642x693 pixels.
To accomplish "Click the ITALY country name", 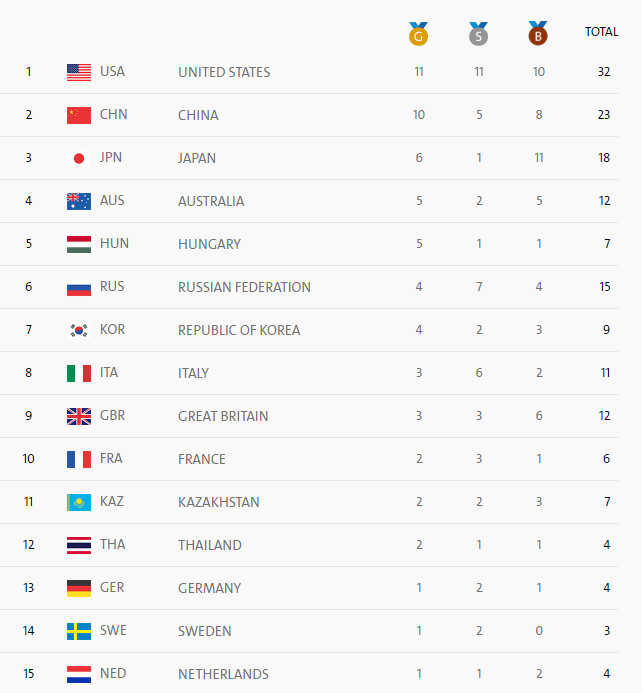I will (x=194, y=373).
